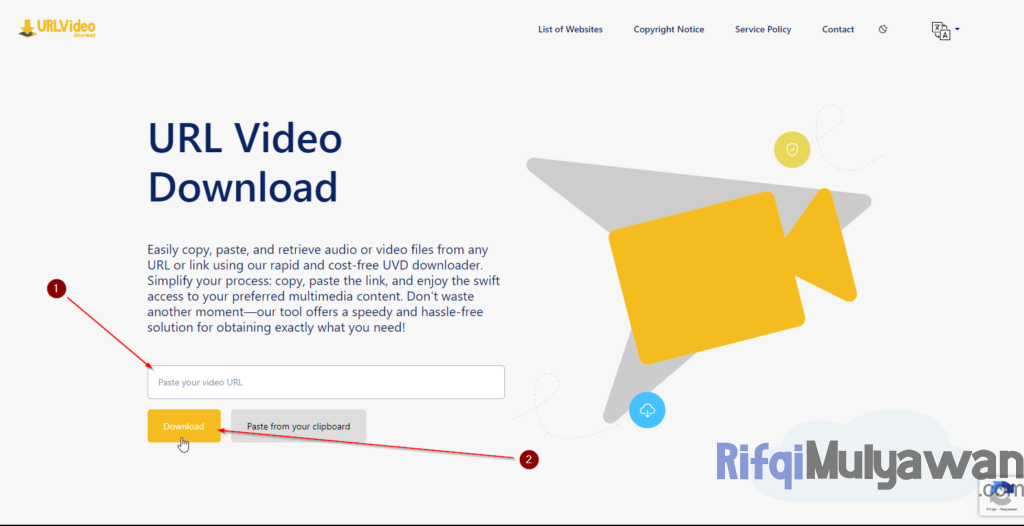Open List of Websites page

click(570, 29)
